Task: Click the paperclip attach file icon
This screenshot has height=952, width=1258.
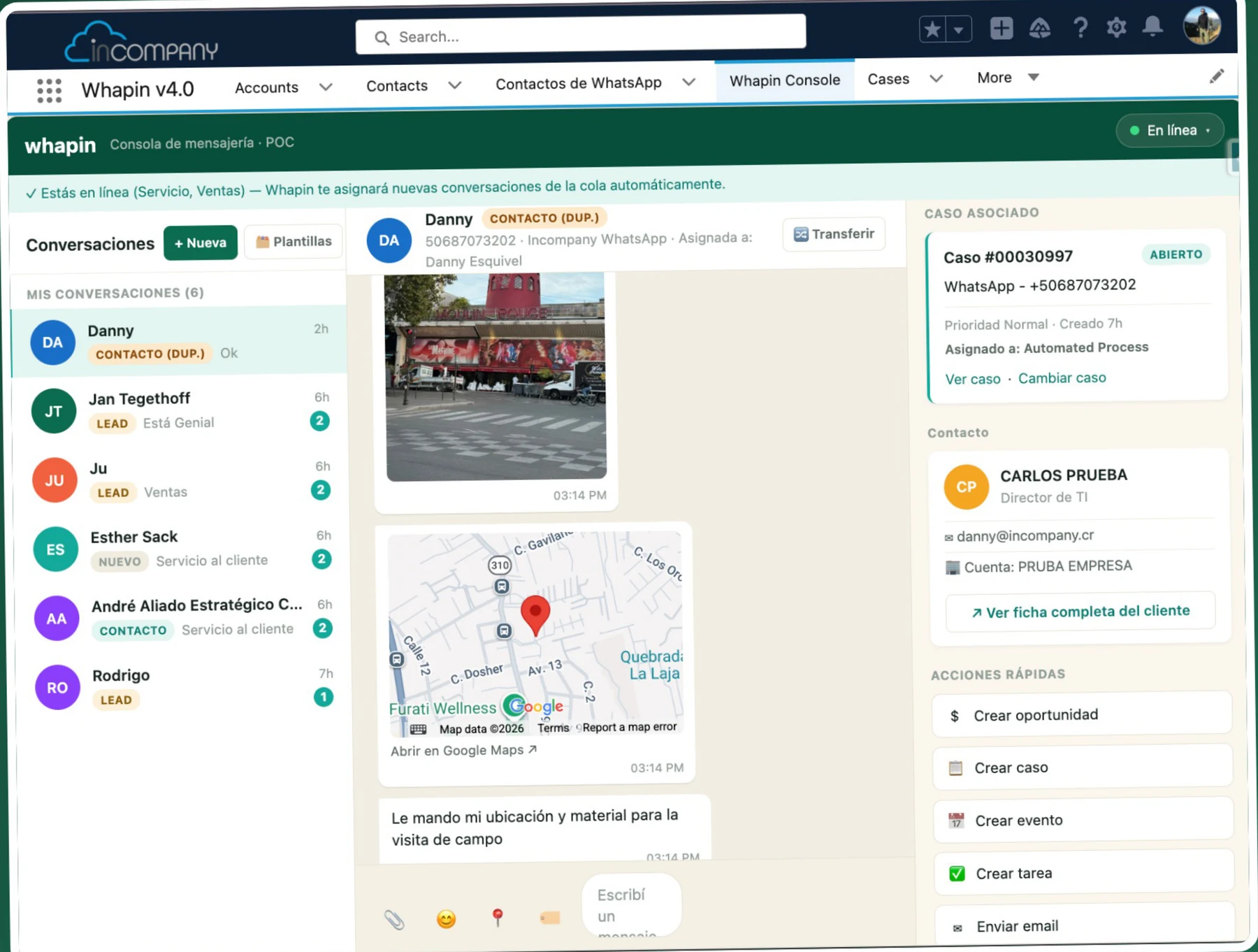Action: pyautogui.click(x=394, y=919)
